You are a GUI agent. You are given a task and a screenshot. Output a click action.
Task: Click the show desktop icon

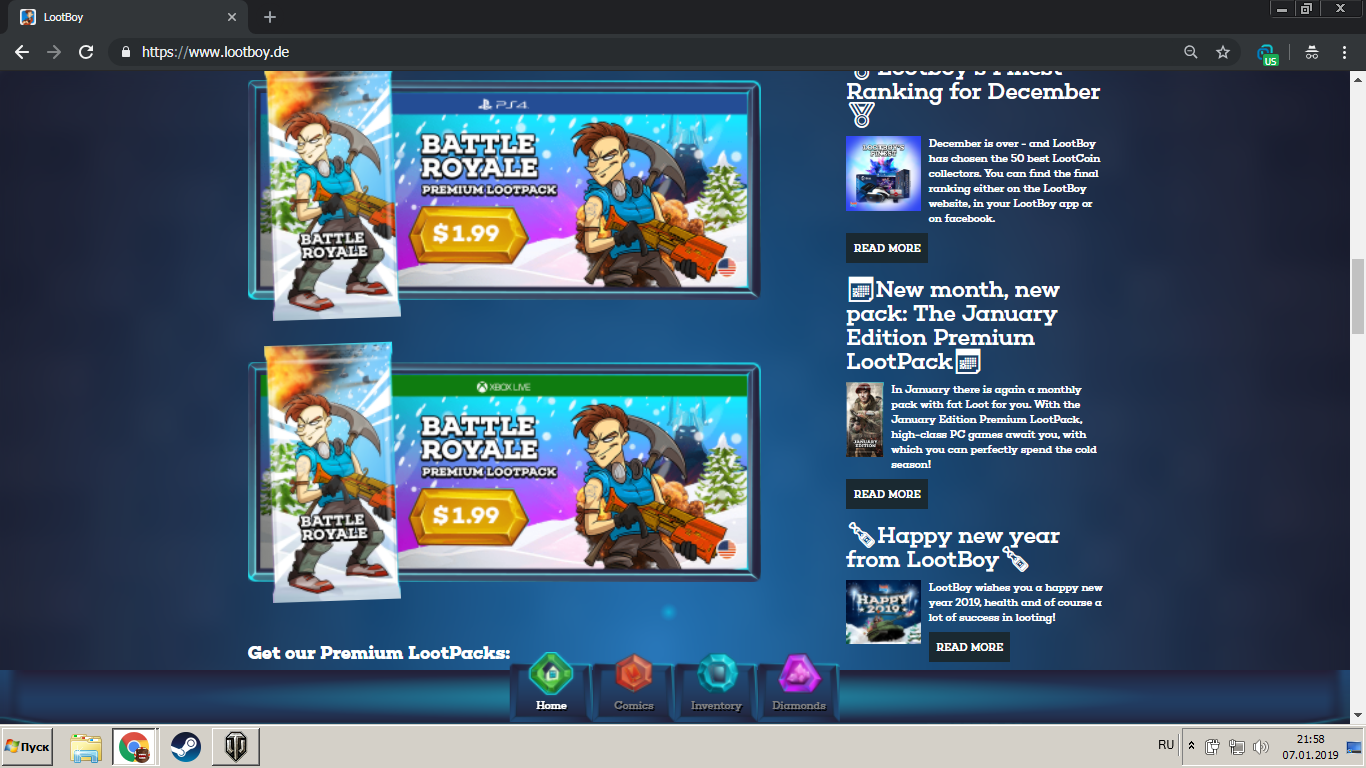click(1355, 747)
